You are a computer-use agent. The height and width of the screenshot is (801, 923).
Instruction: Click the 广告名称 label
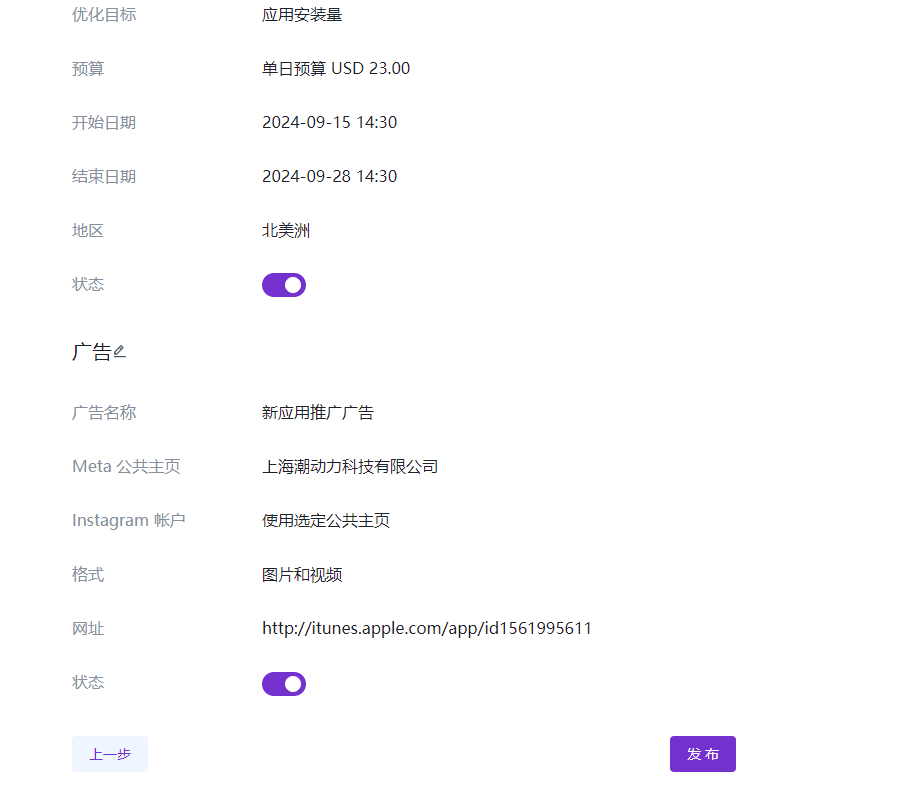[x=104, y=413]
